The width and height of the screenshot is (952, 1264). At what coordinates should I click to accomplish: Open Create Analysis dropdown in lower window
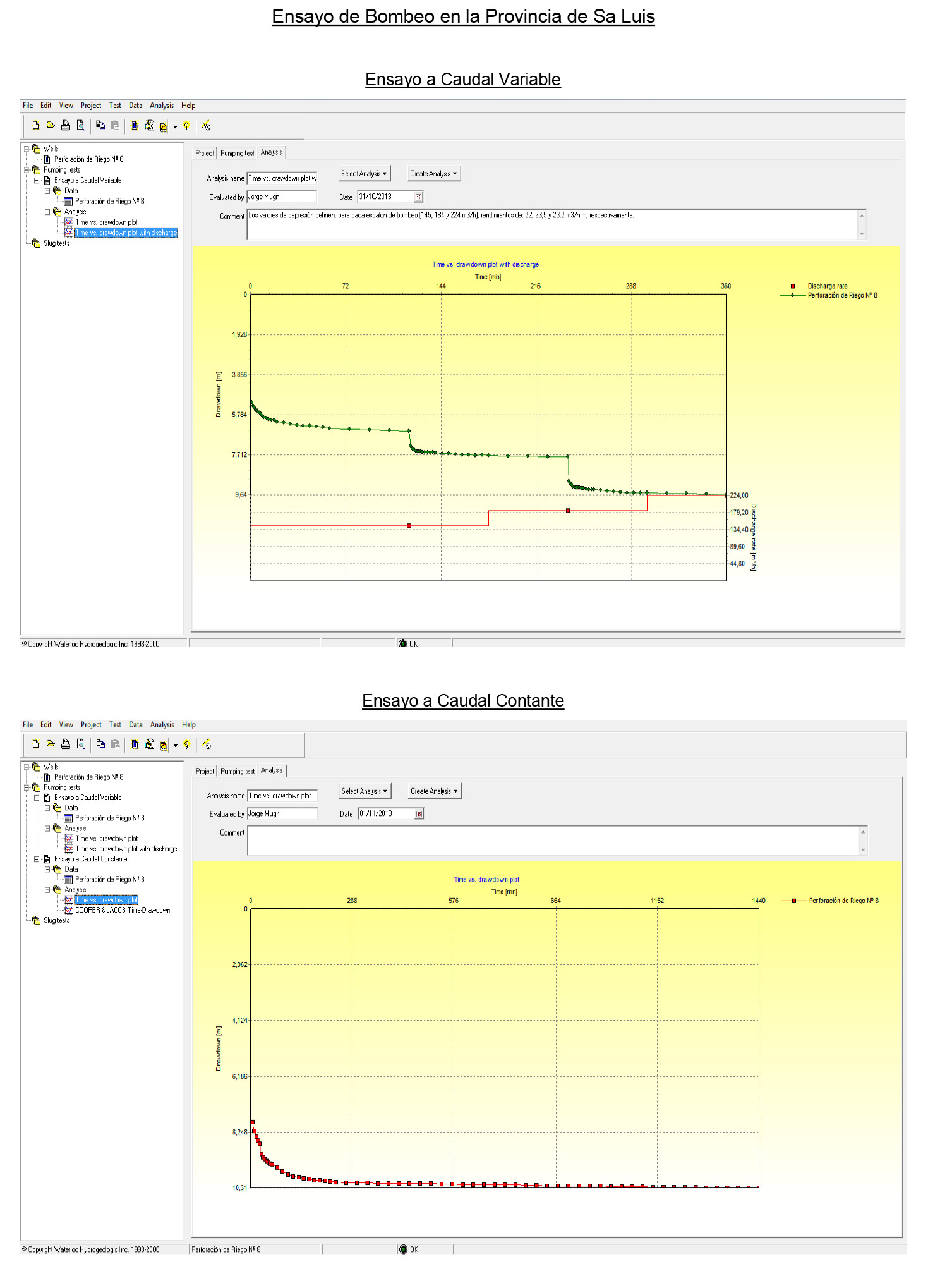coord(435,791)
